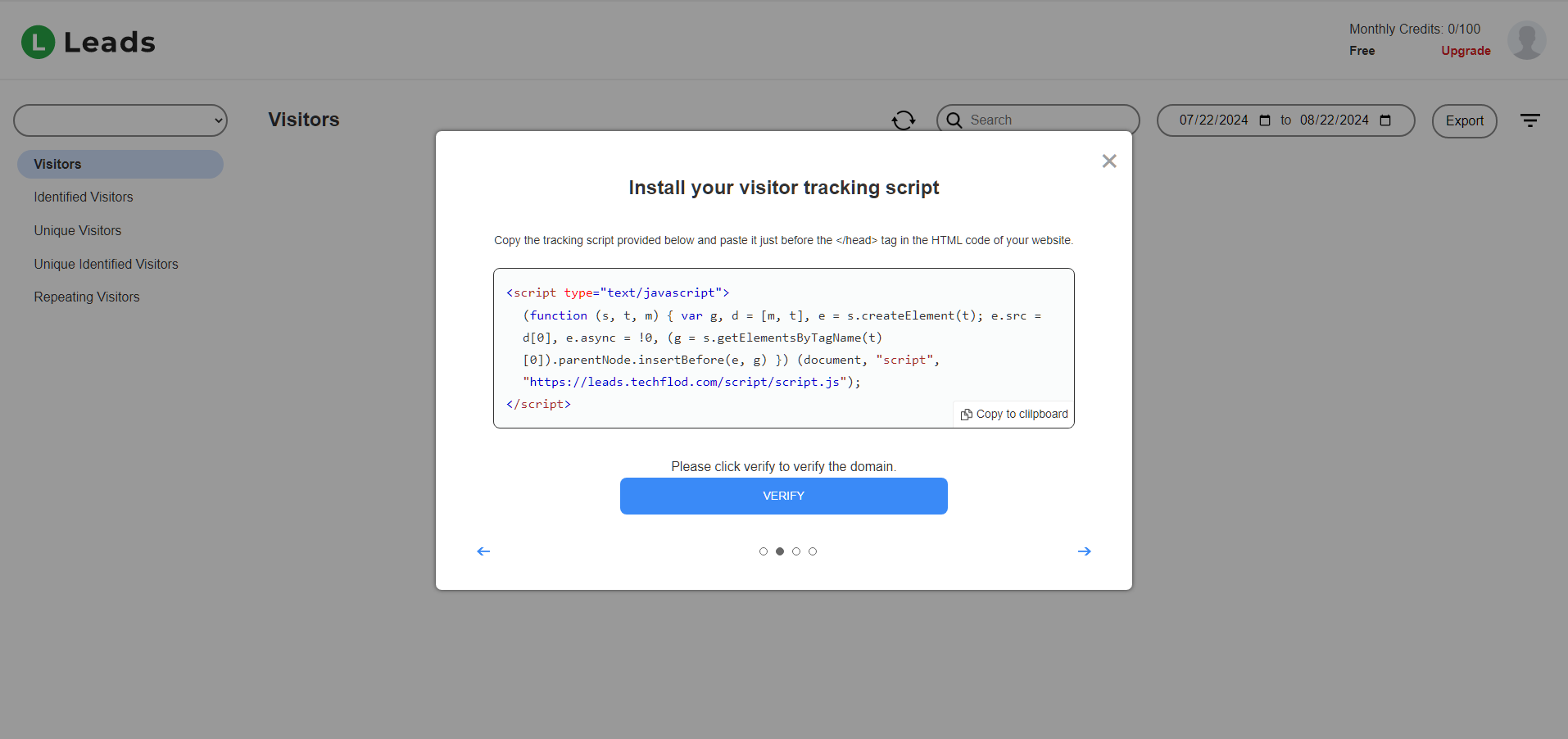Open Unique Identified Visitors in sidebar
The image size is (1568, 739).
pos(106,264)
